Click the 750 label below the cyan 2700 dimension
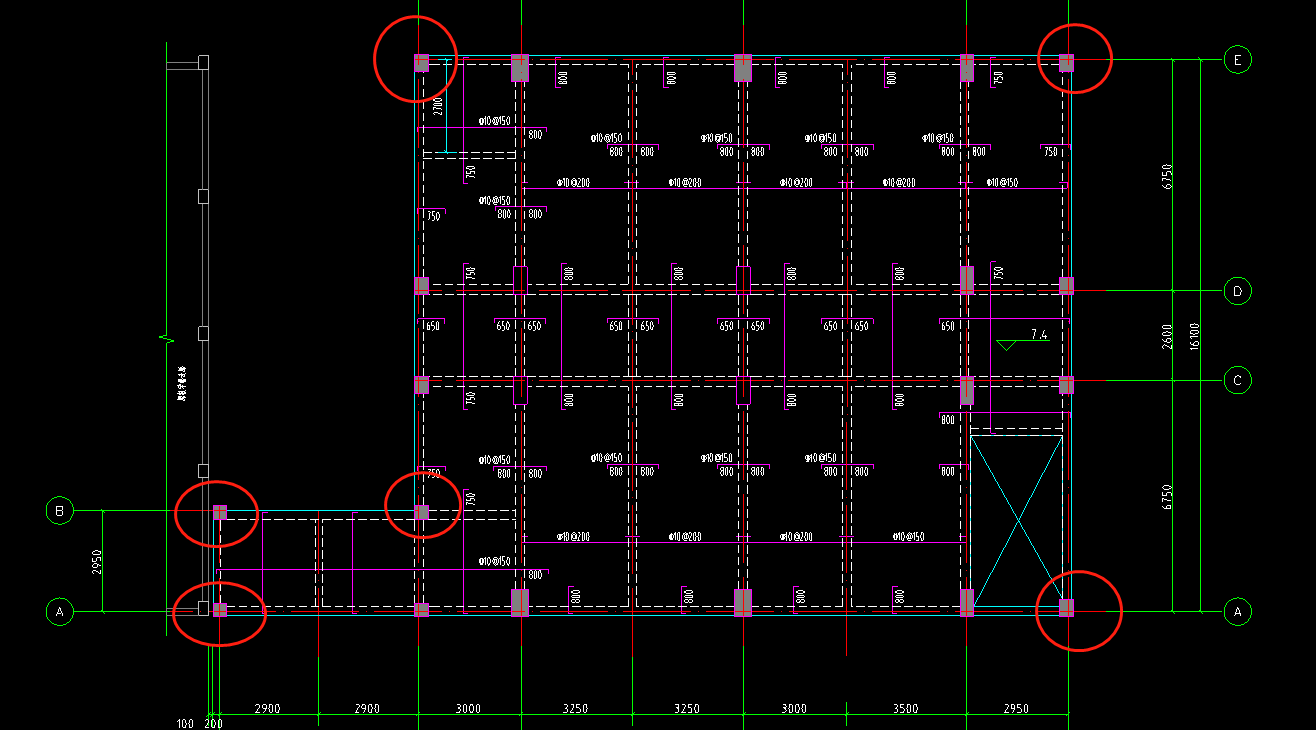1316x730 pixels. point(470,173)
